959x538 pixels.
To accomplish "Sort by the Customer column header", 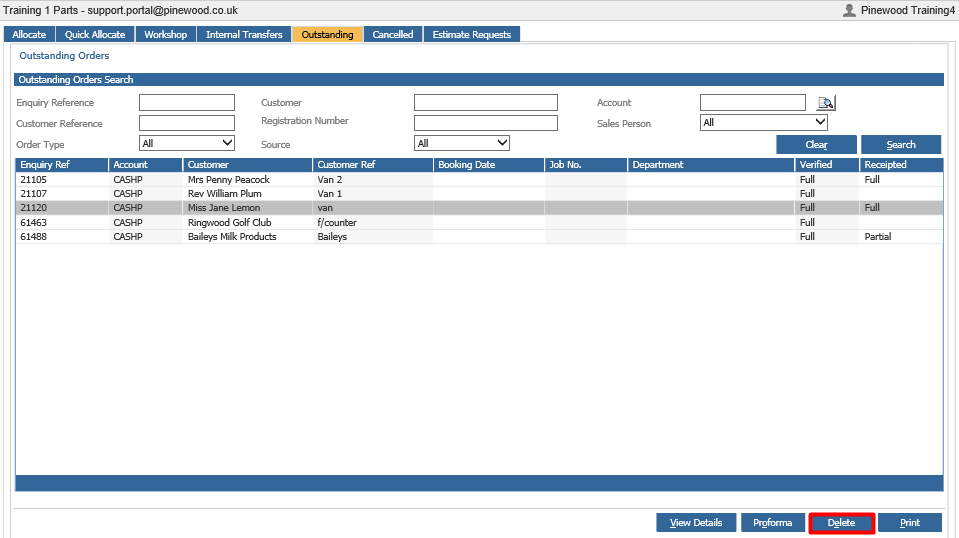I will (248, 164).
